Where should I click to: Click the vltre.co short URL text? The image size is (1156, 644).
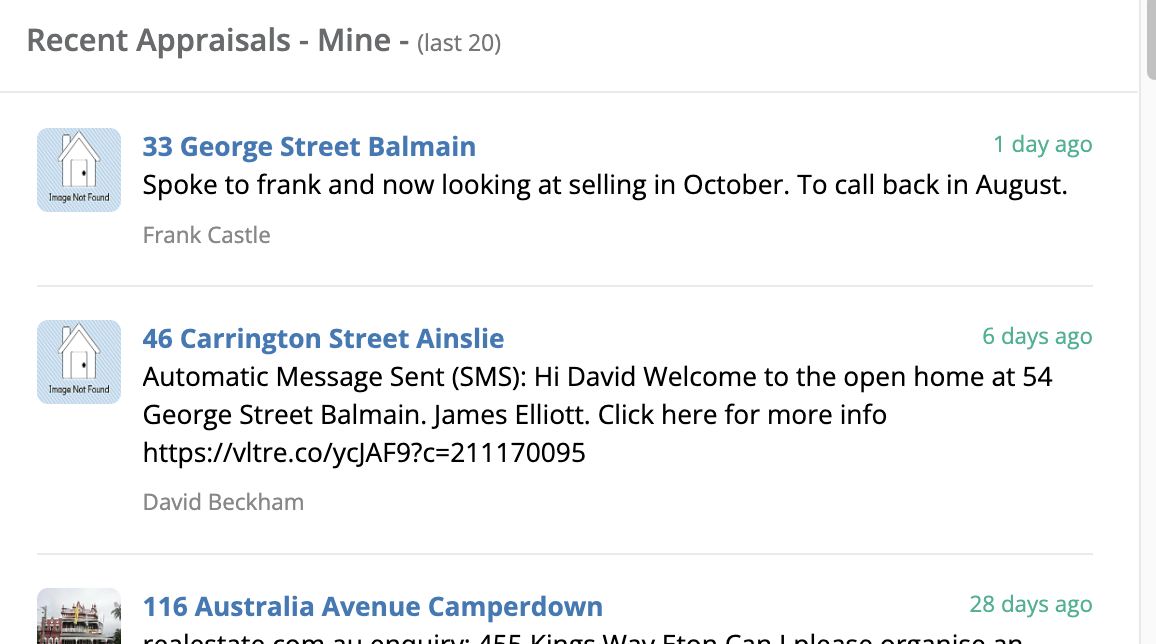click(363, 452)
